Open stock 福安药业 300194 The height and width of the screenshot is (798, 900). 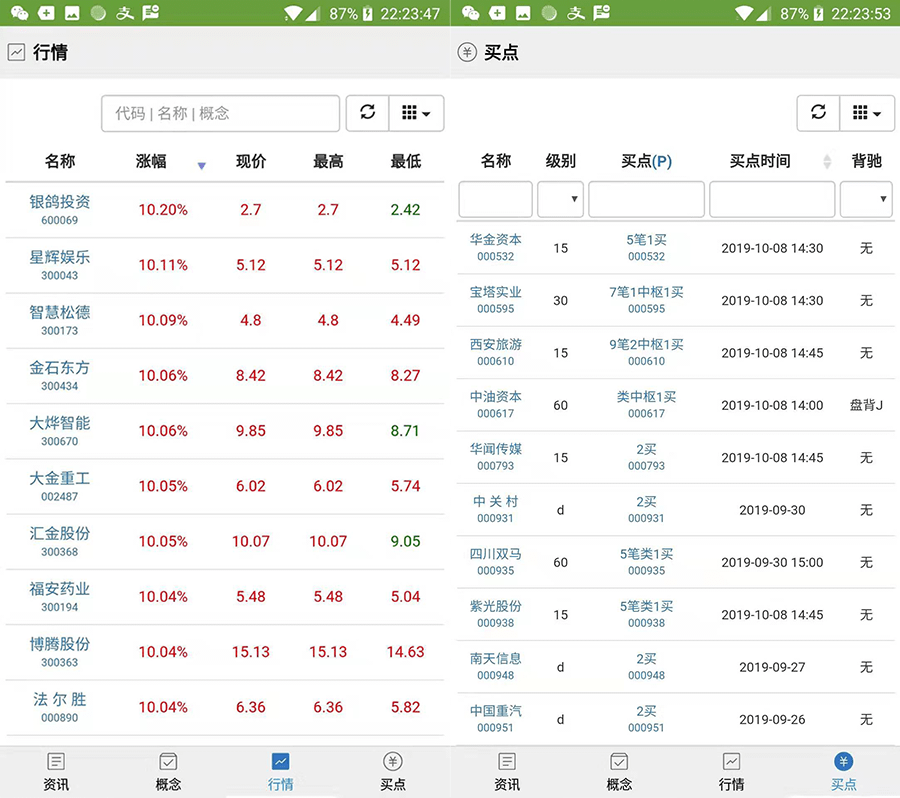pyautogui.click(x=60, y=596)
